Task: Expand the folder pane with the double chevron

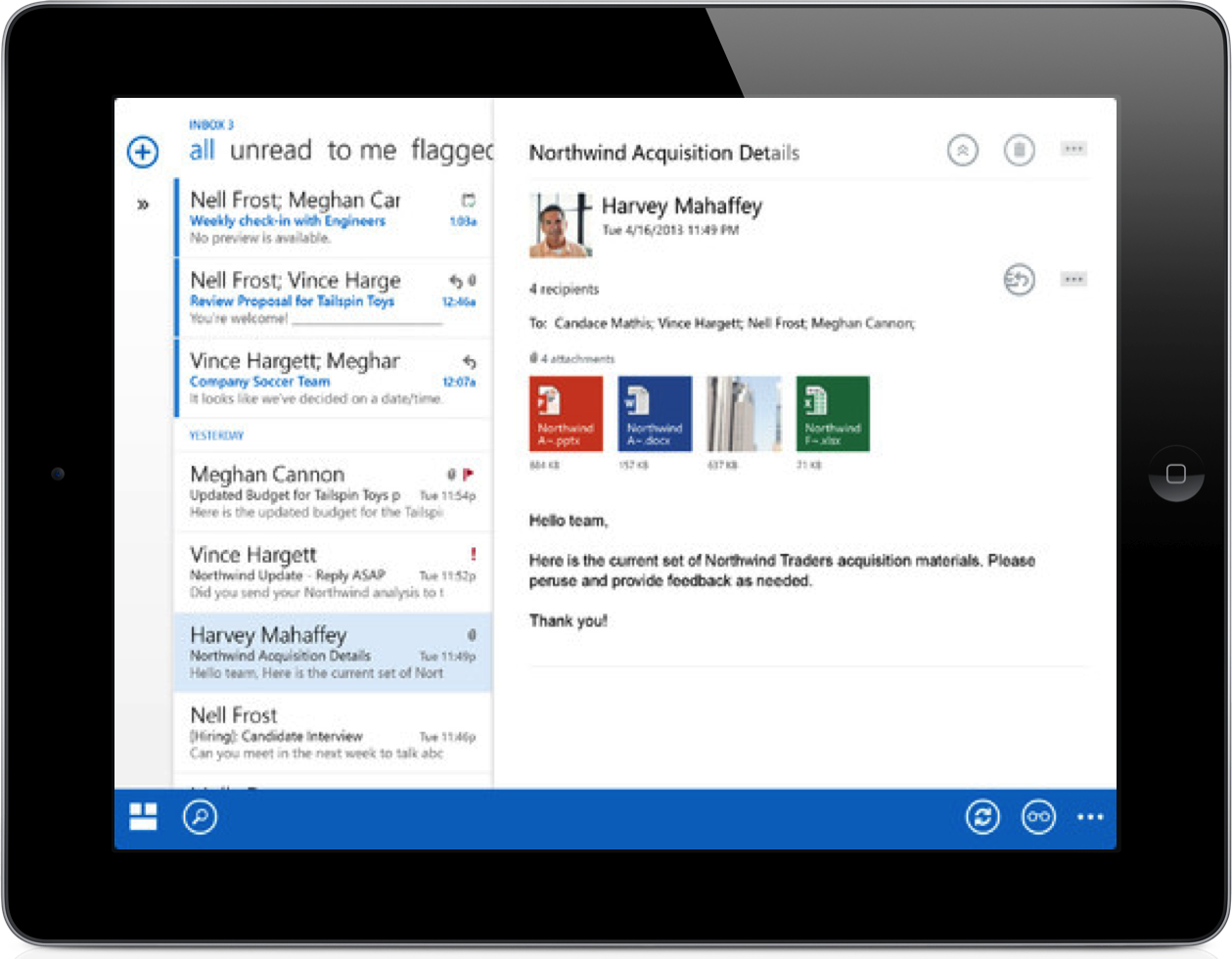Action: 143,205
